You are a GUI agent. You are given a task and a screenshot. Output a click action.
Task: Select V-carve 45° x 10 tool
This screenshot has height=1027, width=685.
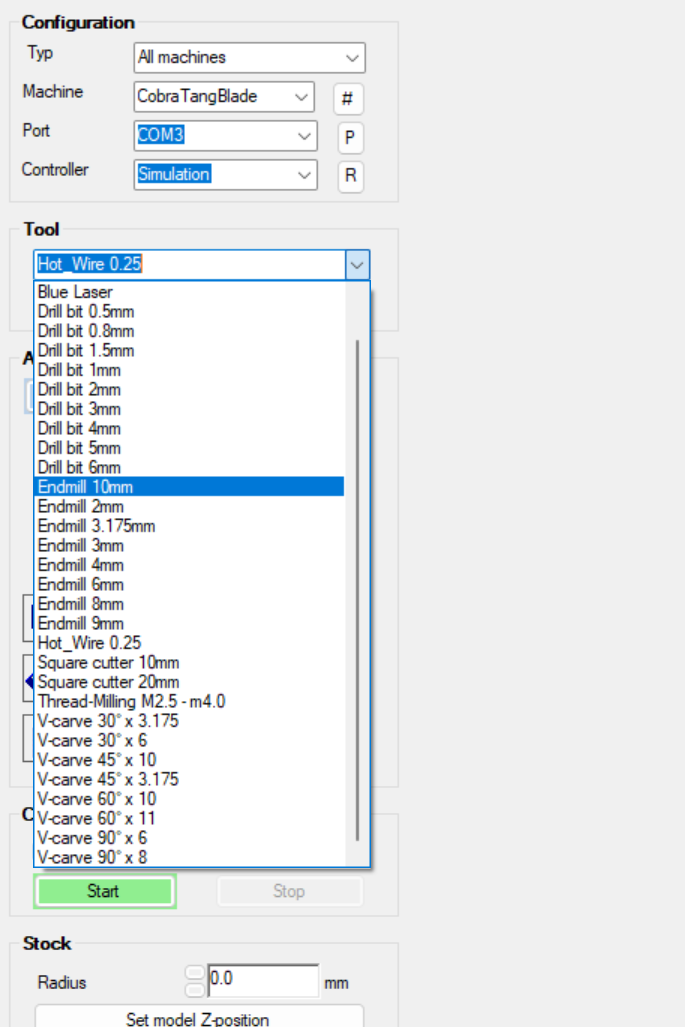coord(189,760)
